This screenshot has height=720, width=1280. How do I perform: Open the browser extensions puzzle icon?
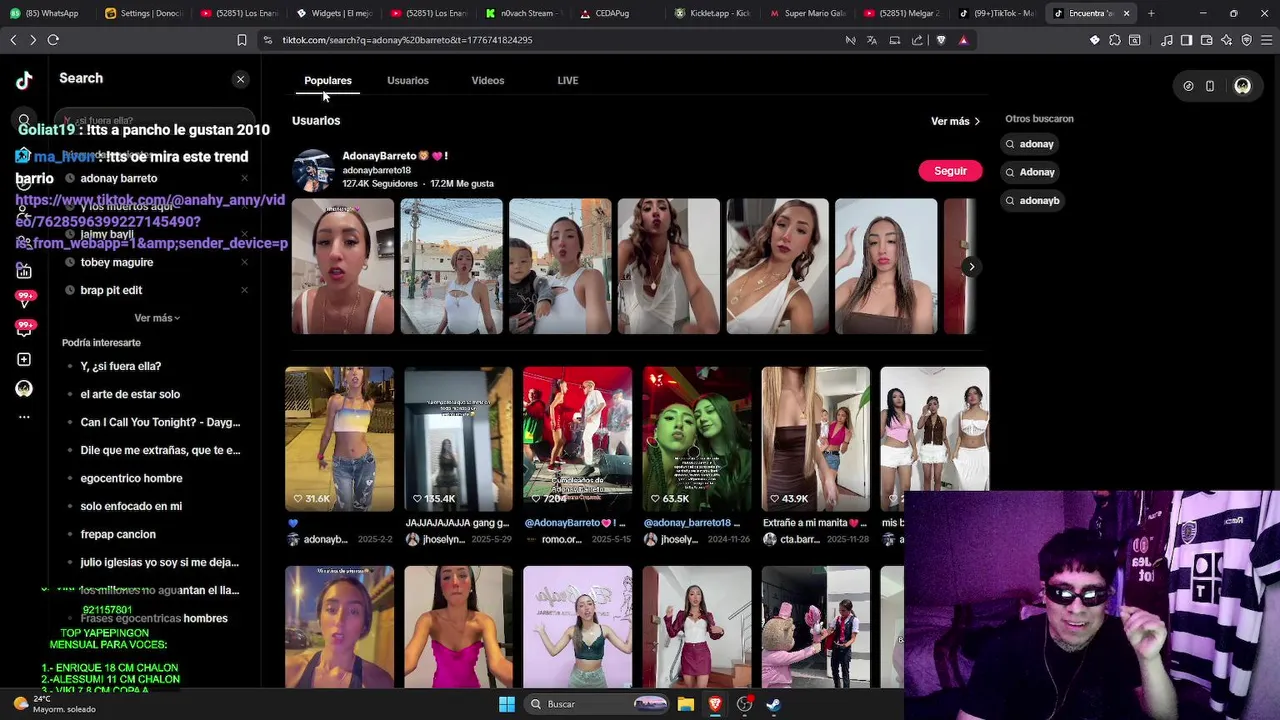[x=1115, y=40]
